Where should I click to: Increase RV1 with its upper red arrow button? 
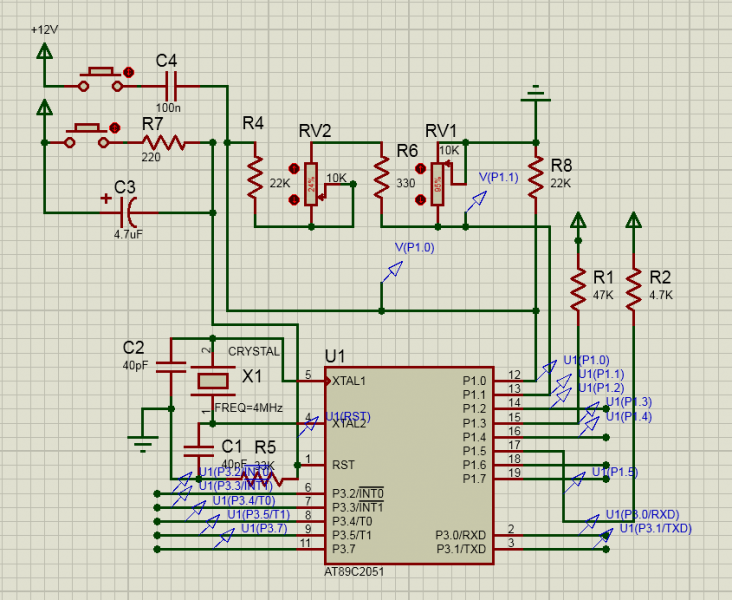click(420, 168)
